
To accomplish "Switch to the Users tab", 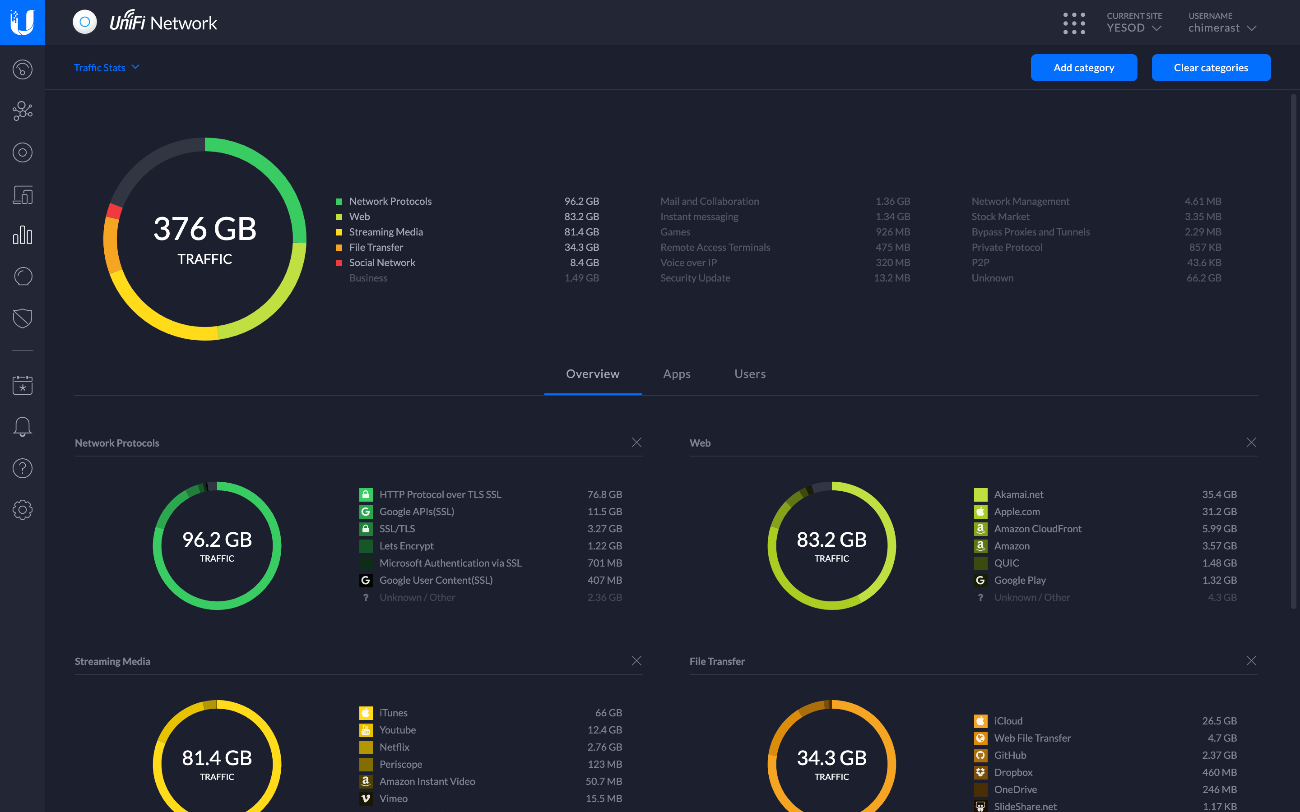I will click(750, 374).
